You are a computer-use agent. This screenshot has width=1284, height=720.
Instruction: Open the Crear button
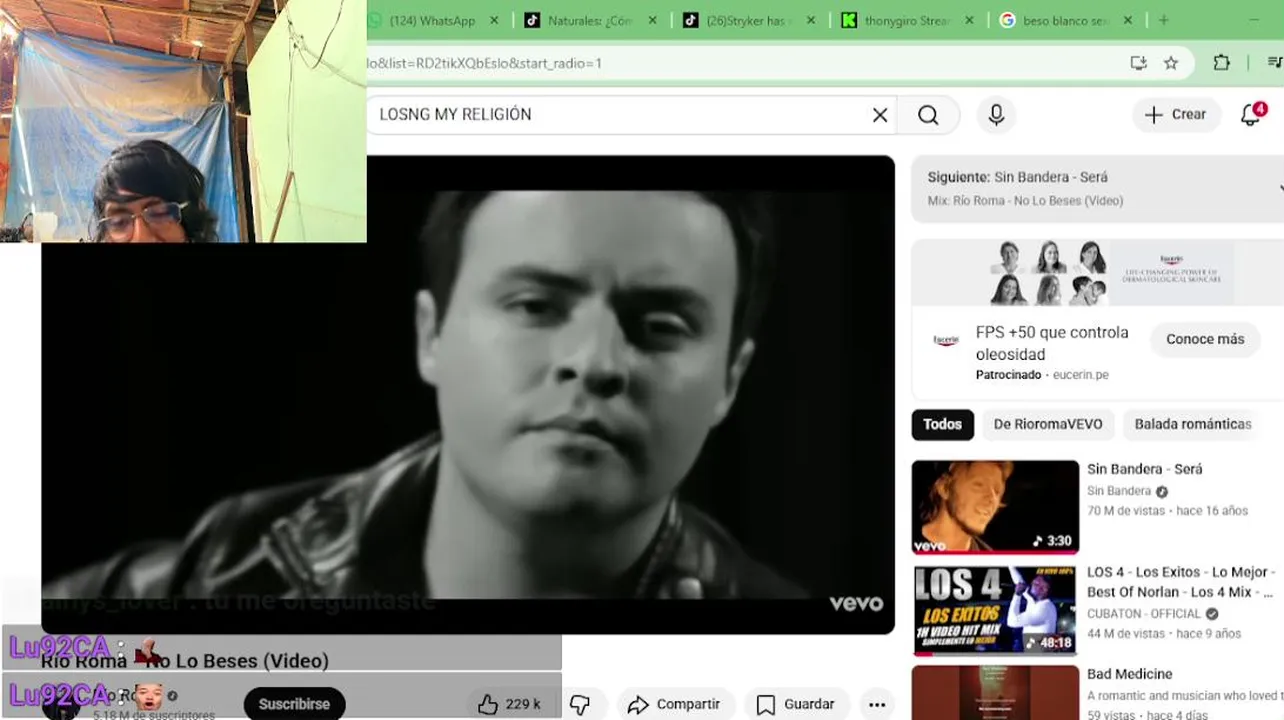tap(1176, 115)
